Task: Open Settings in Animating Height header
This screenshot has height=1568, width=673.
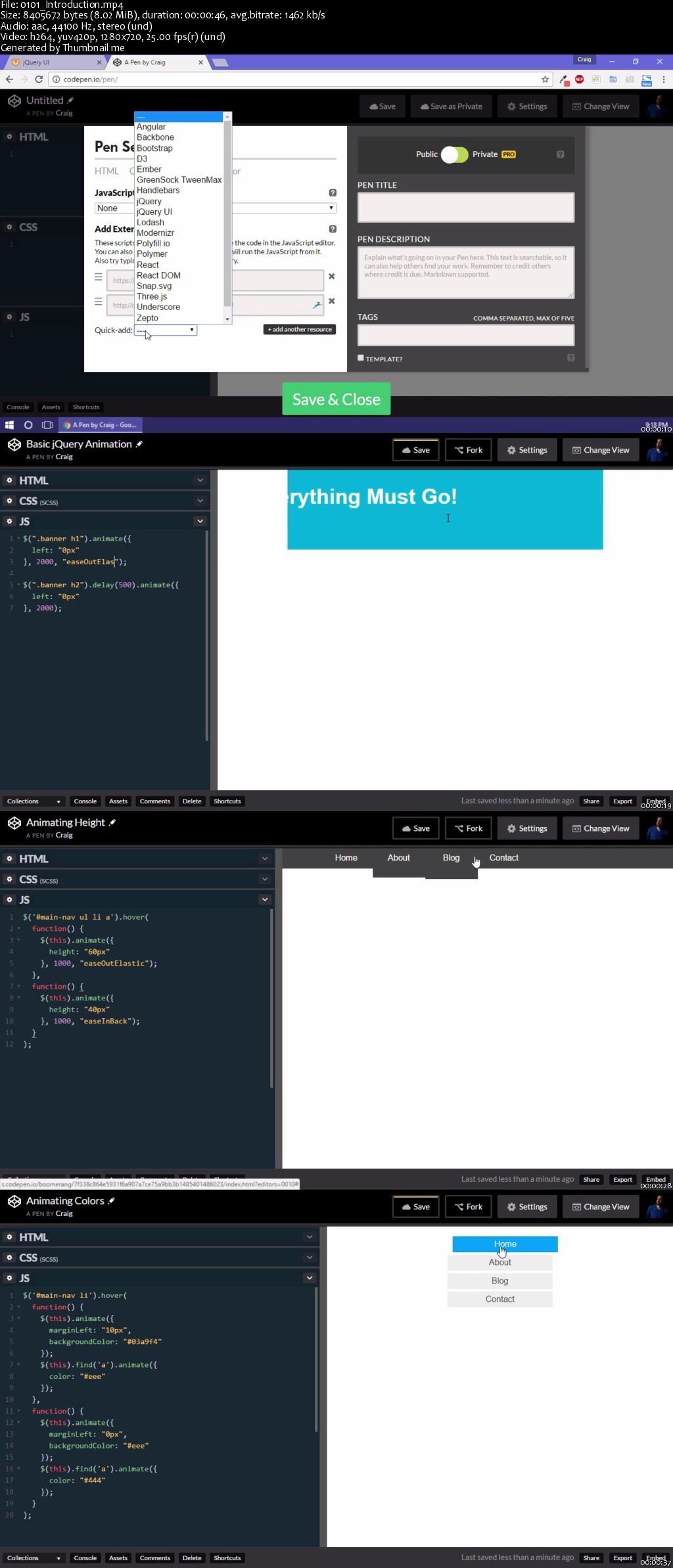Action: pyautogui.click(x=527, y=829)
